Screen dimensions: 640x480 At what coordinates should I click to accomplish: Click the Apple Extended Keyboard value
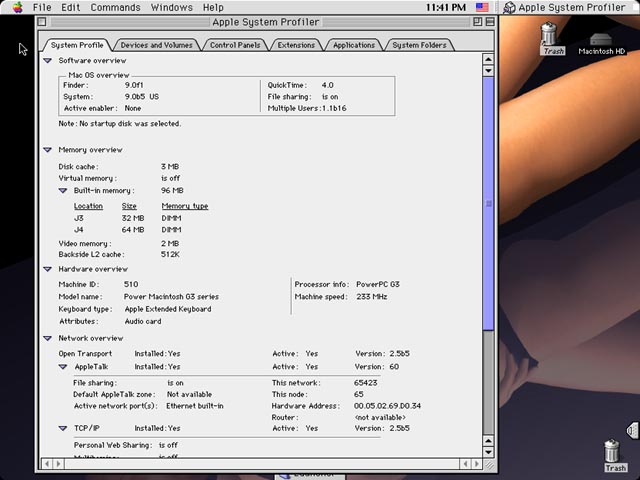tap(168, 309)
